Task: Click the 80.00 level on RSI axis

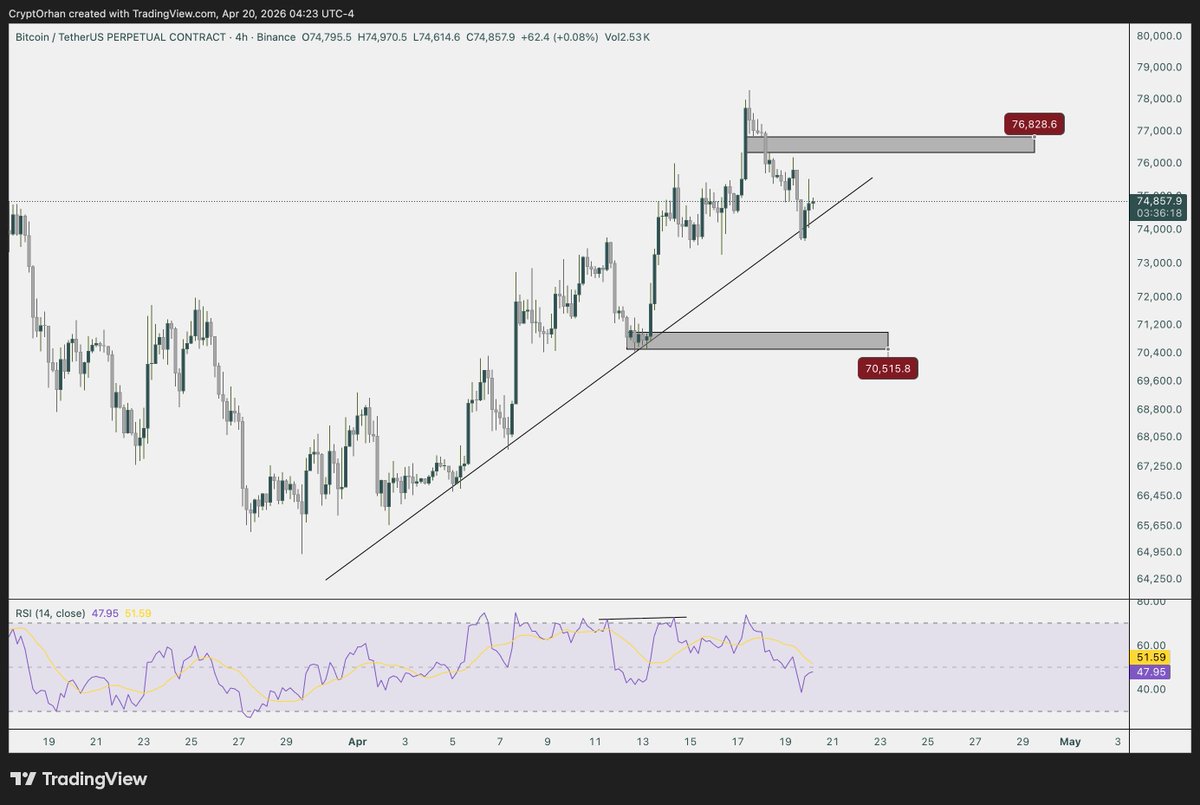Action: 1151,601
